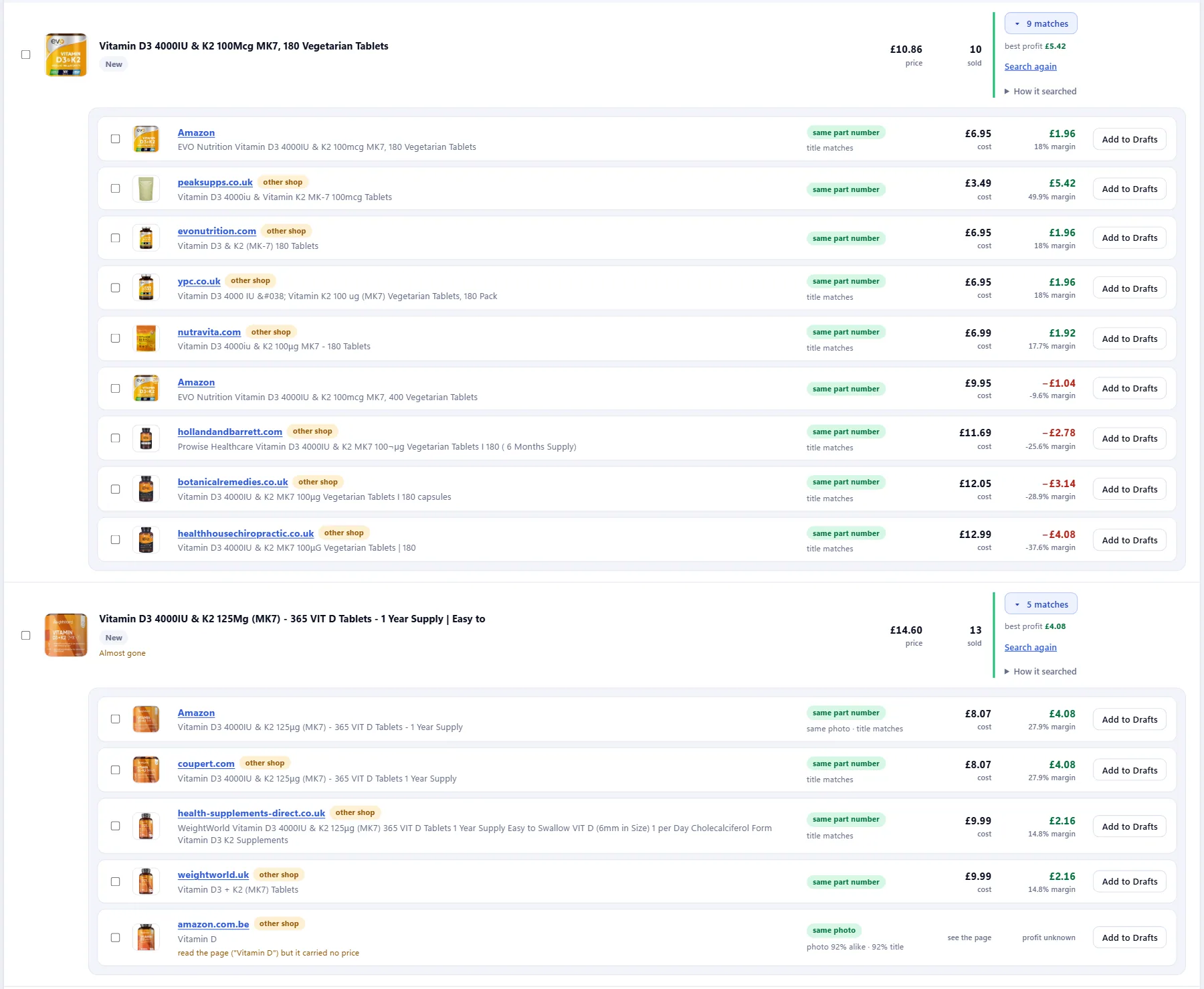1204x989 pixels.
Task: Click the amazon.com.be match product image
Action: 146,937
